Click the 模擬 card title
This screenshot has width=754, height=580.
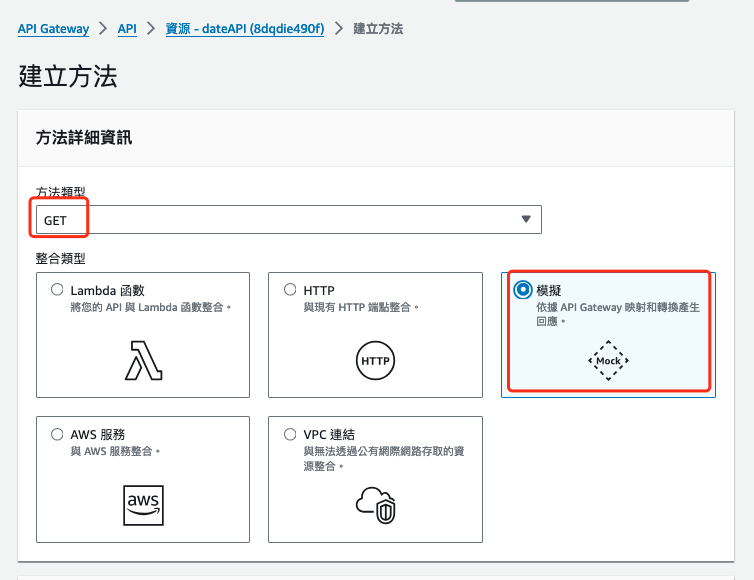549,290
